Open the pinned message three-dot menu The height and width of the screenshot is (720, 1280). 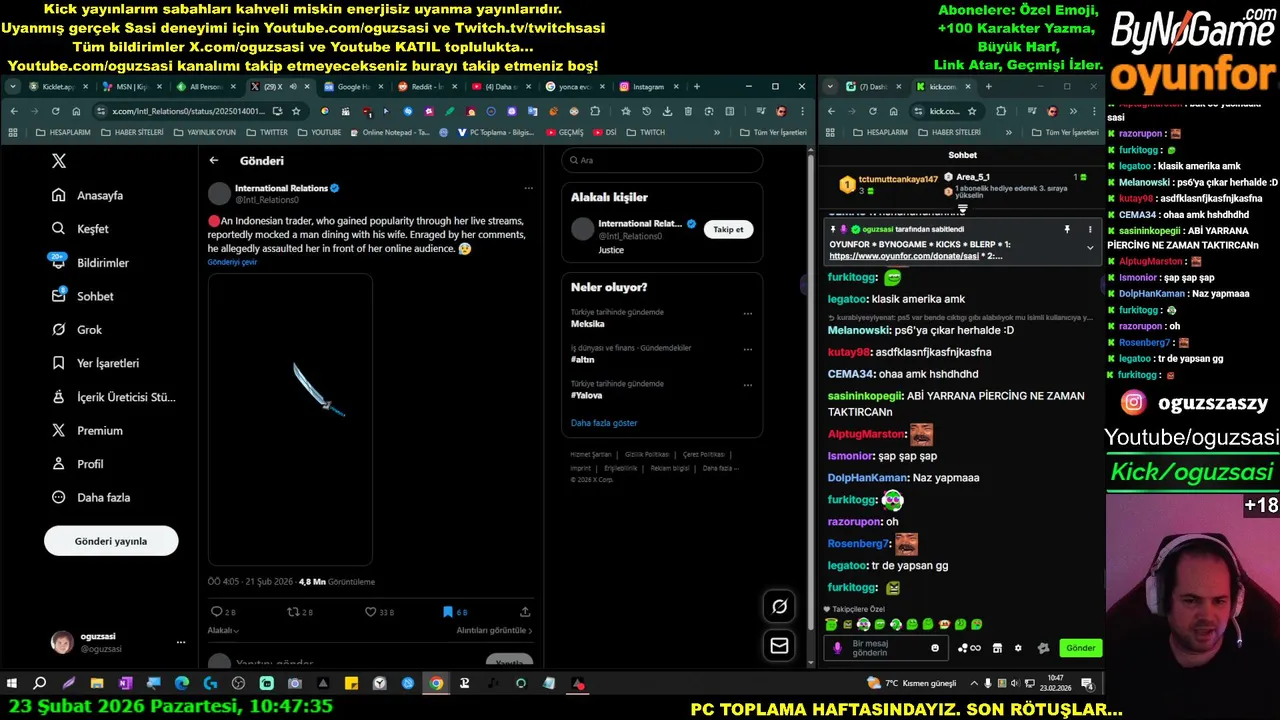(1090, 230)
